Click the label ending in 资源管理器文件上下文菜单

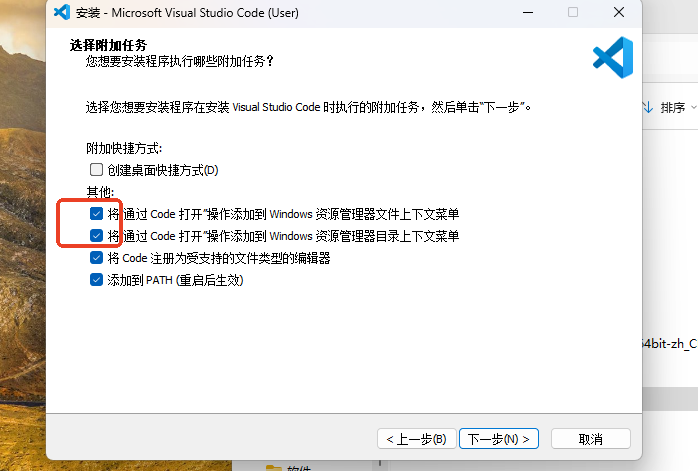point(283,214)
